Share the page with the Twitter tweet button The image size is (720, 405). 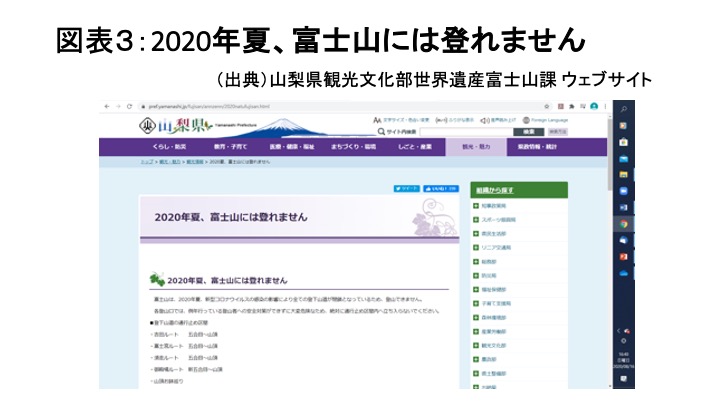pos(406,188)
